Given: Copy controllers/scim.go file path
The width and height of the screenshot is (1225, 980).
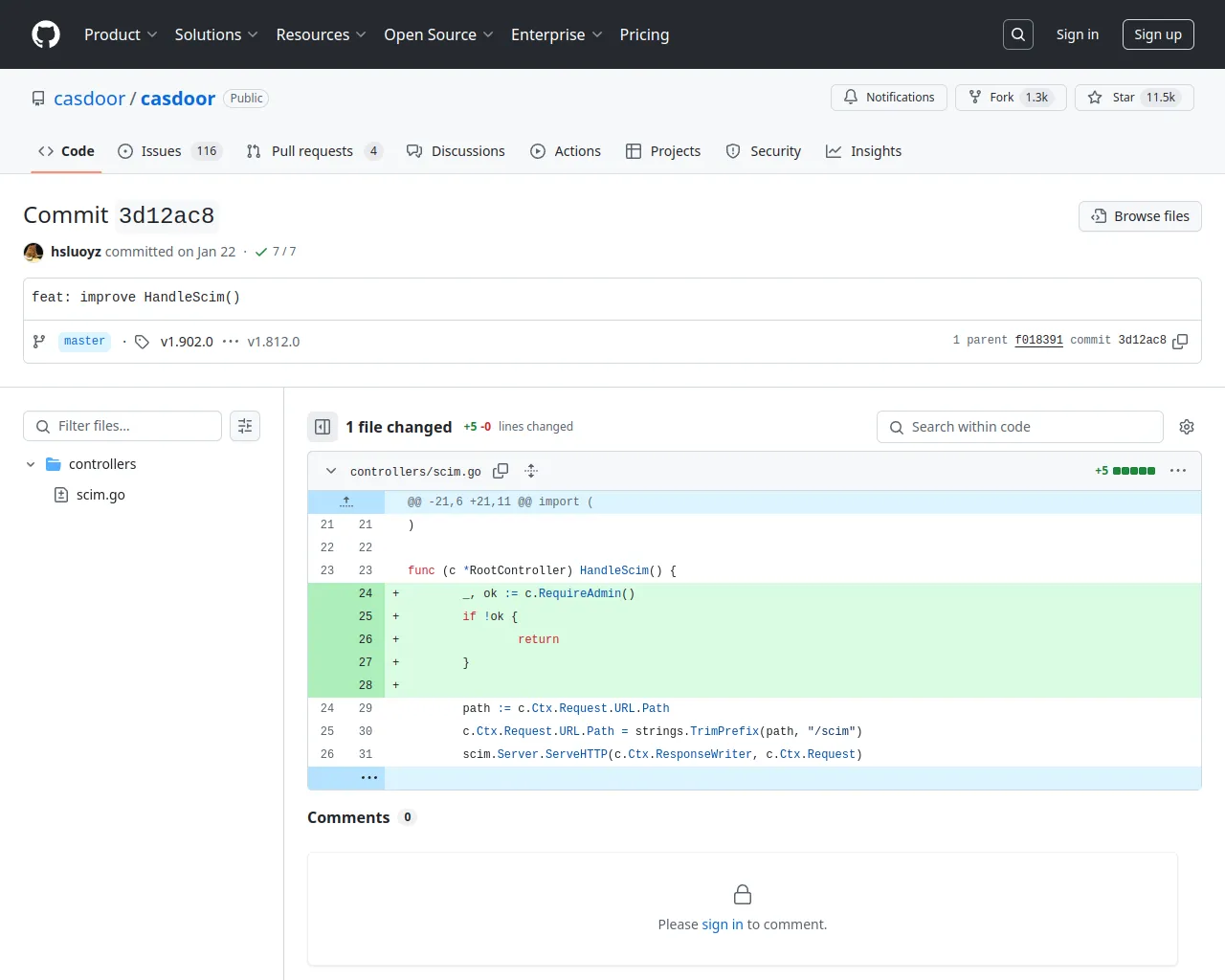Looking at the screenshot, I should point(501,471).
